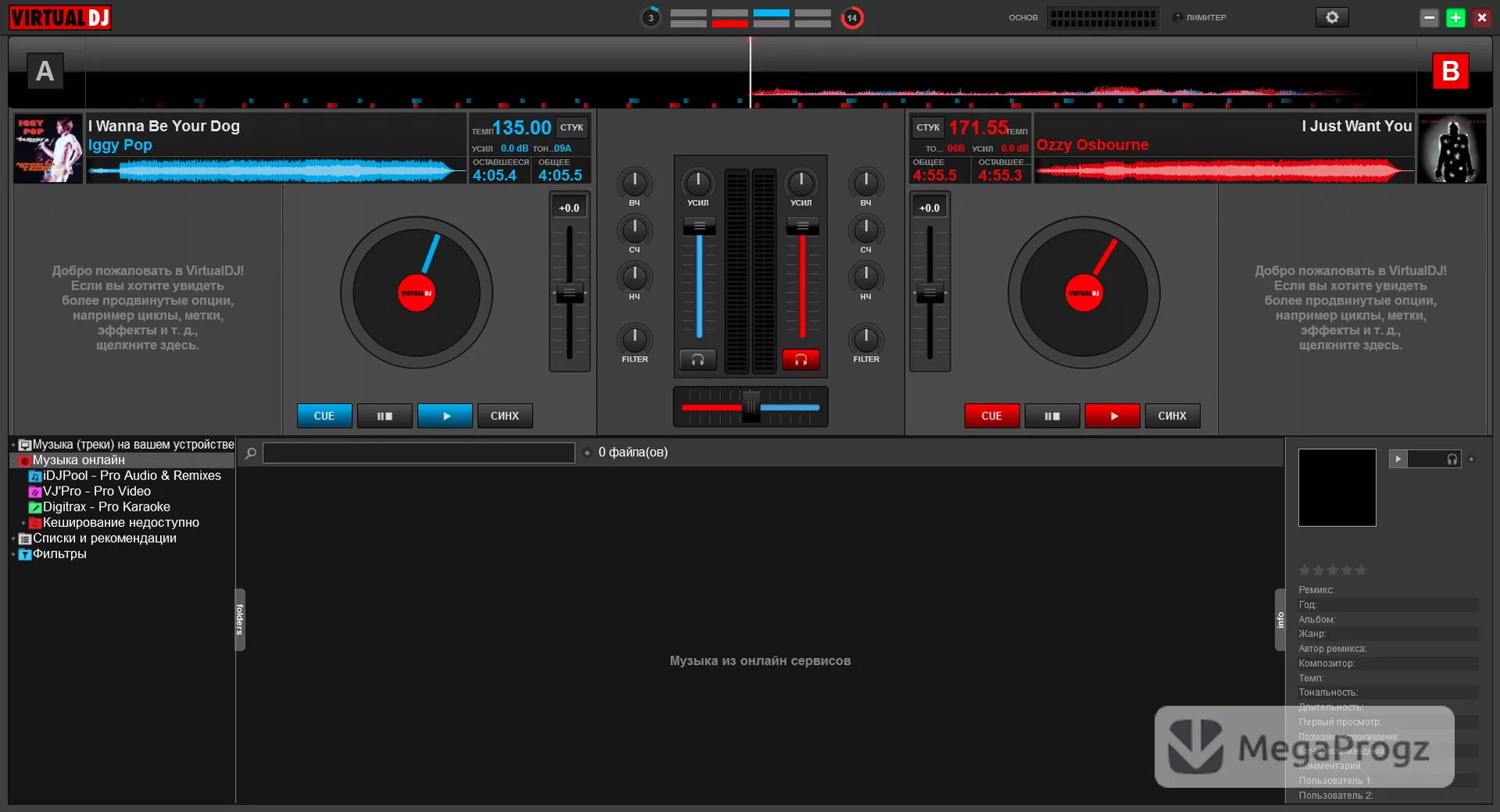Click deck B УСИЛ gain knob

(801, 183)
